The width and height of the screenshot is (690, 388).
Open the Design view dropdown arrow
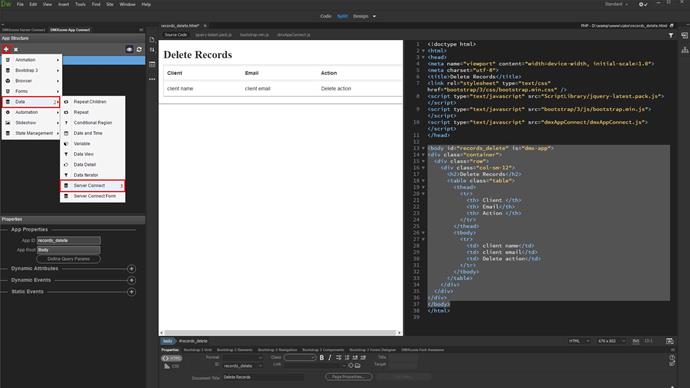(x=374, y=16)
